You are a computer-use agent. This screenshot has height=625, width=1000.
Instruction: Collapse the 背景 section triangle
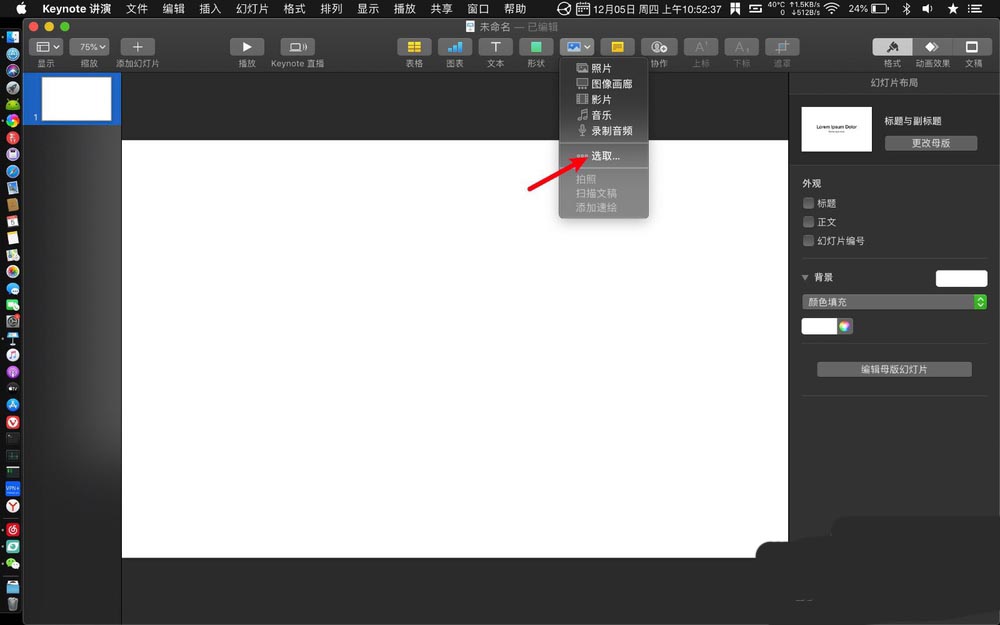click(806, 278)
